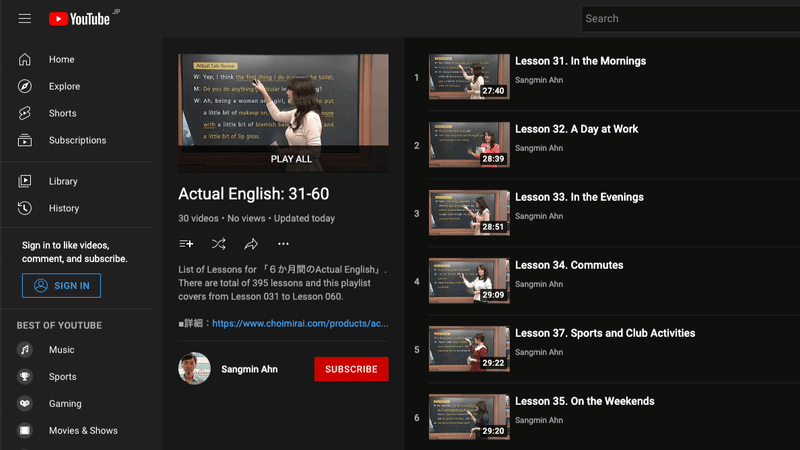Click title Lesson 31. In the Mornings
Screen dimensions: 800x450
point(581,61)
